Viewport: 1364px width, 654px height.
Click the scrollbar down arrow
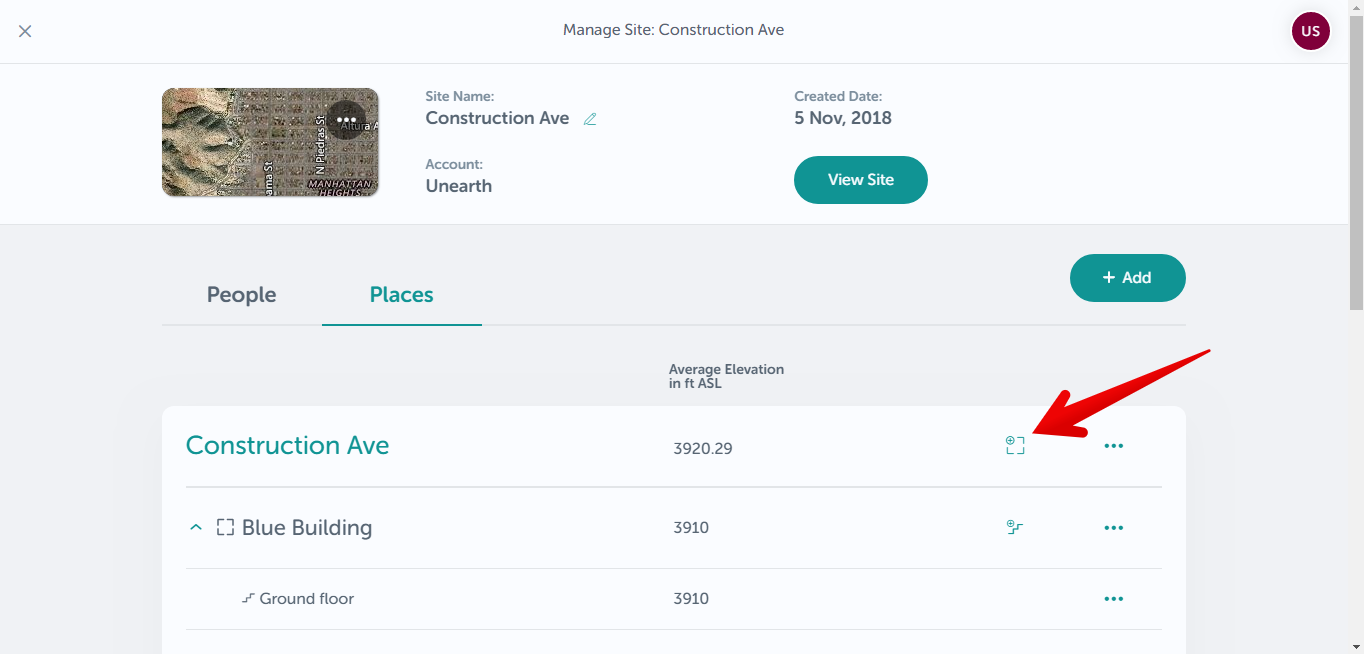pyautogui.click(x=1356, y=645)
